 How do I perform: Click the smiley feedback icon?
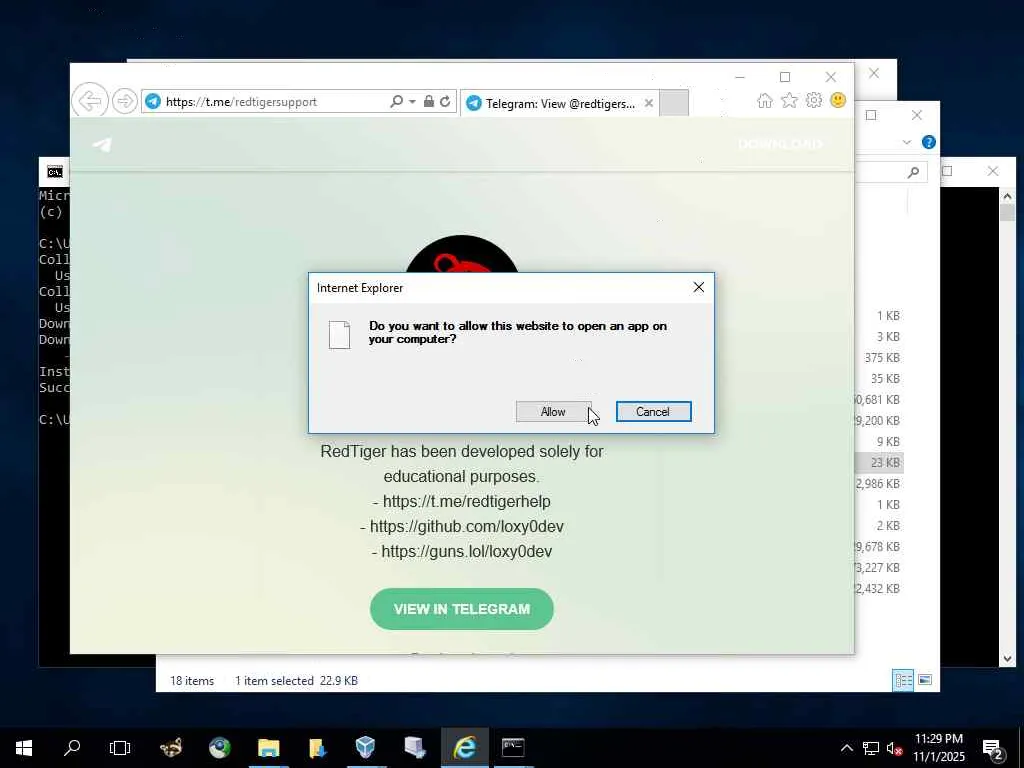pos(838,101)
